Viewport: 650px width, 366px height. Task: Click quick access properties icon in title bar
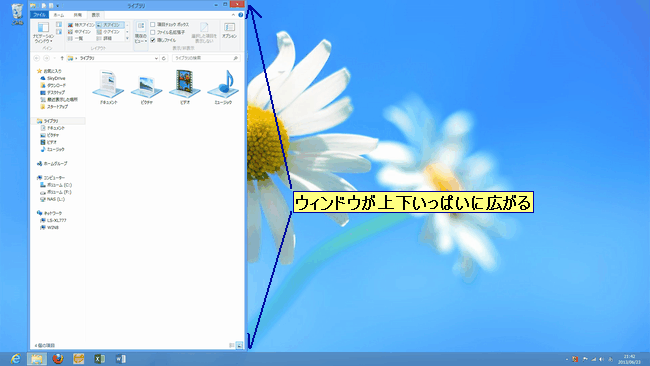click(x=44, y=5)
